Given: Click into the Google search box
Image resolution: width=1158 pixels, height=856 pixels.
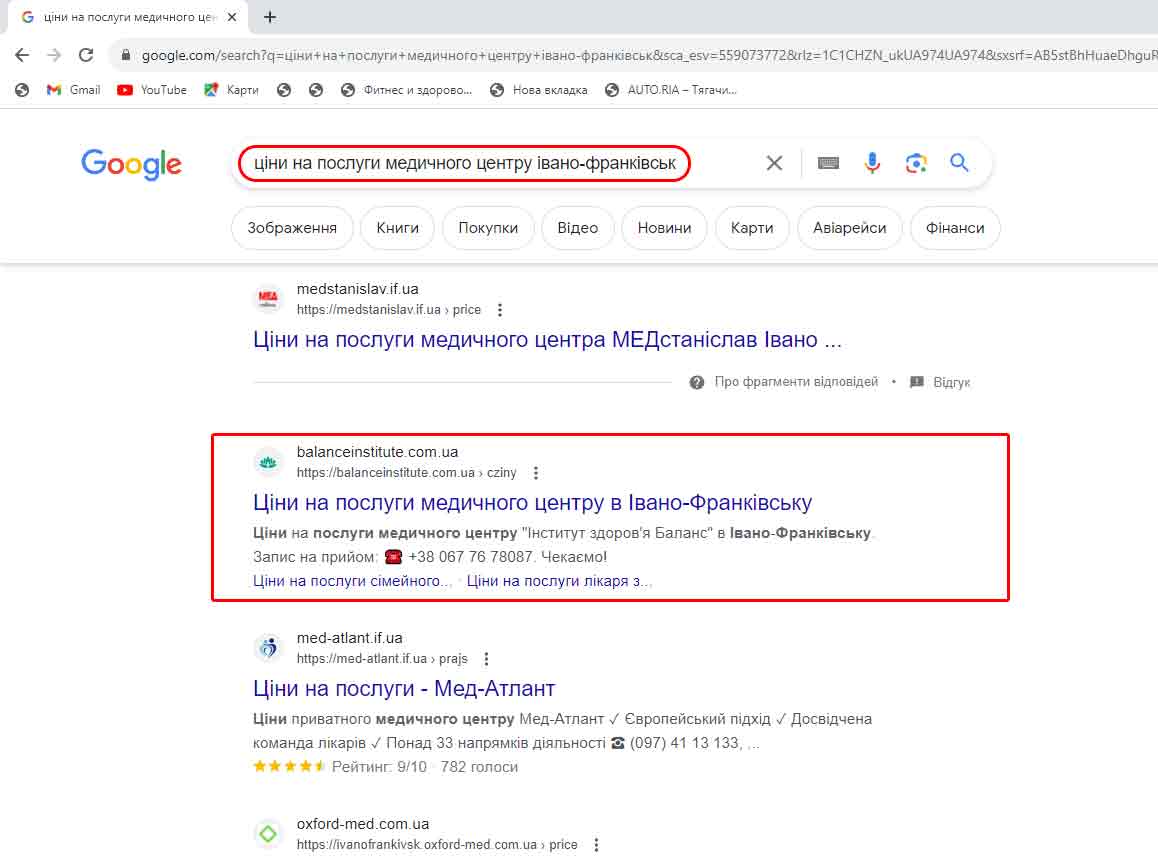Looking at the screenshot, I should 465,163.
